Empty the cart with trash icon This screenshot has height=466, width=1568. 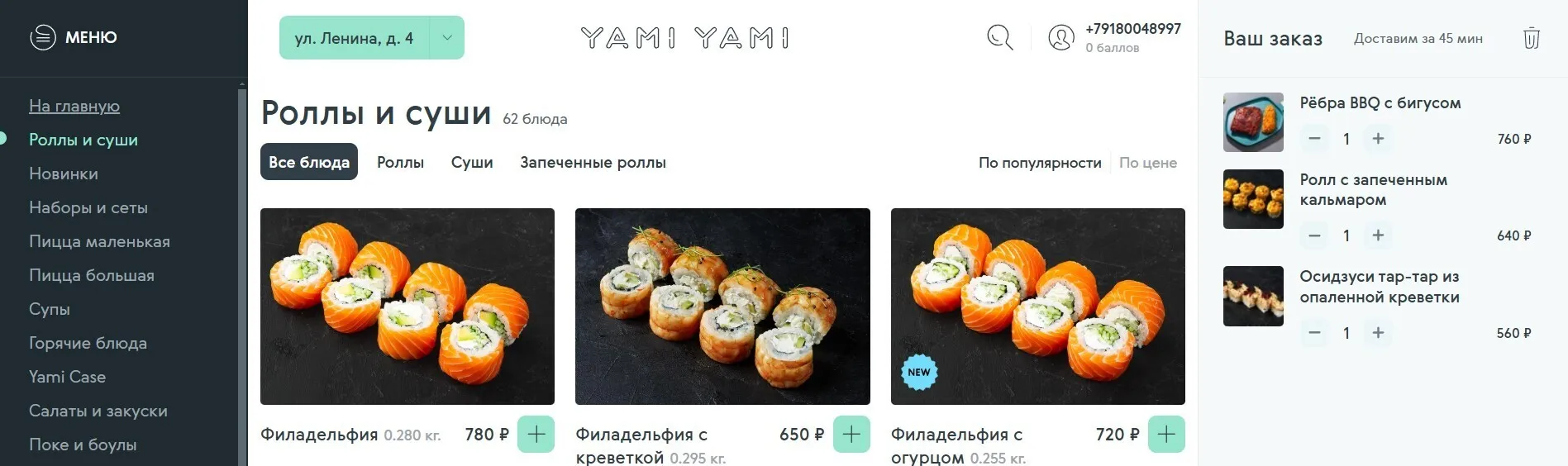(1531, 38)
